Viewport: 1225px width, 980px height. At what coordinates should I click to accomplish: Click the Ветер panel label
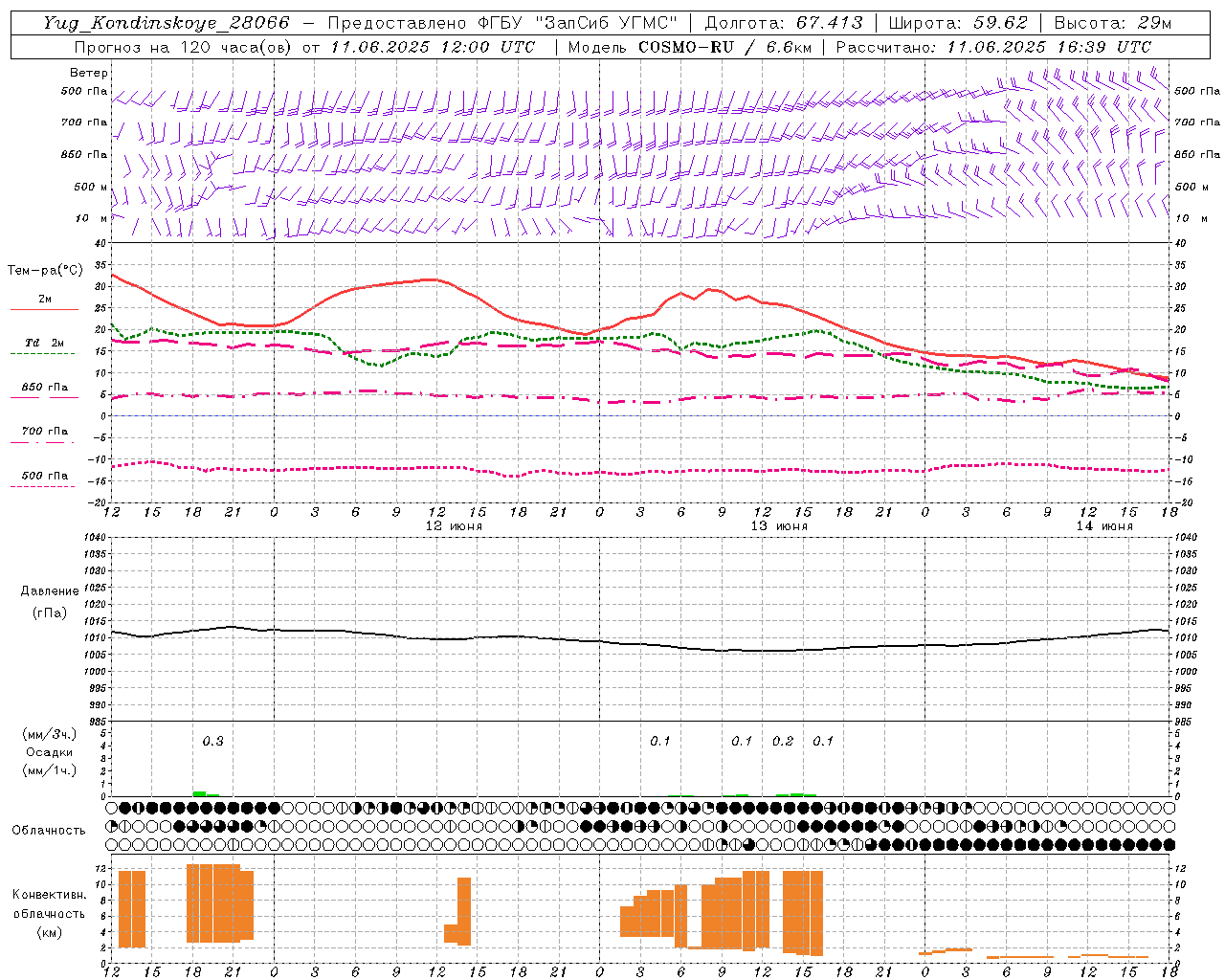89,73
